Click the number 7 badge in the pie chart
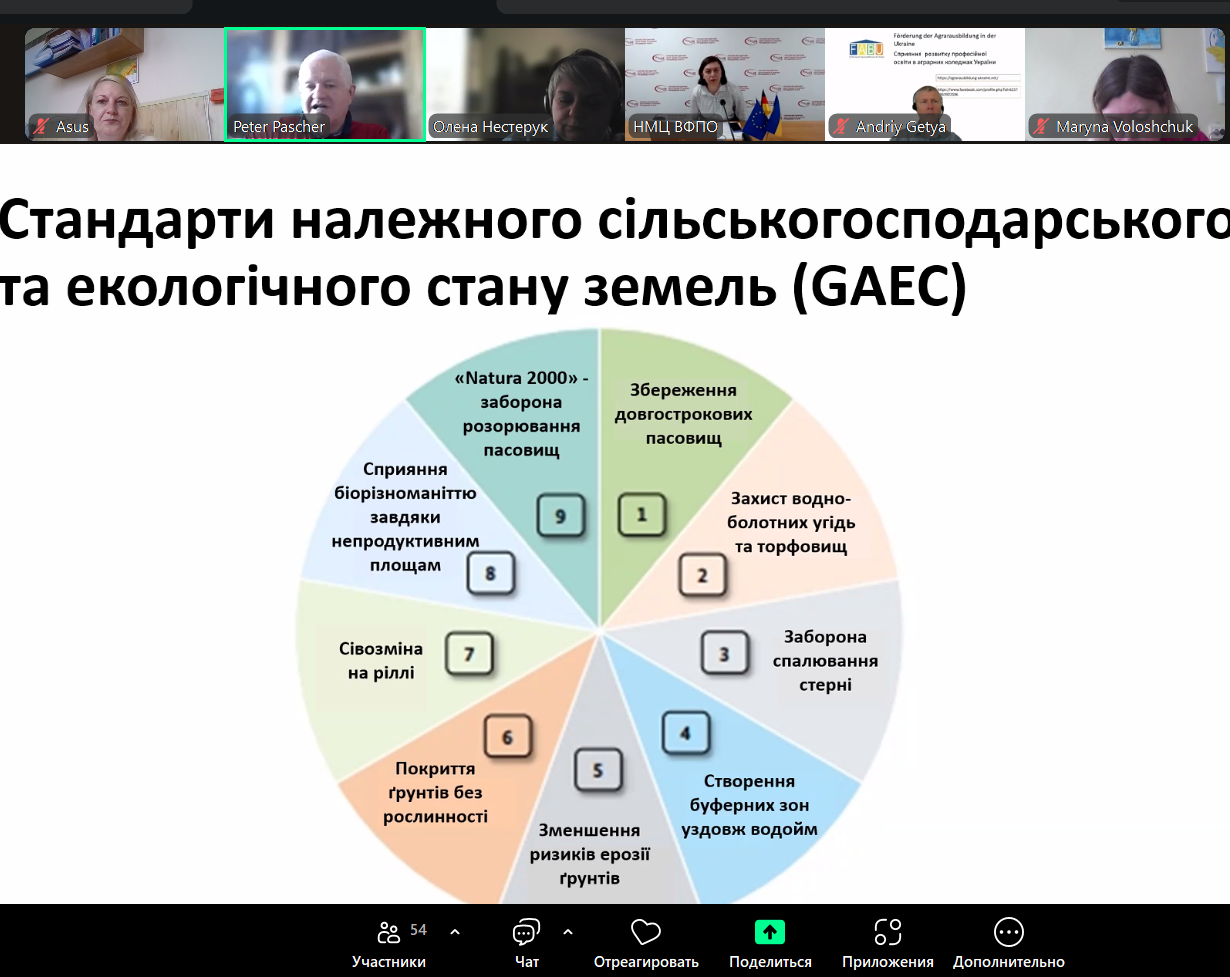The width and height of the screenshot is (1230, 977). [468, 655]
